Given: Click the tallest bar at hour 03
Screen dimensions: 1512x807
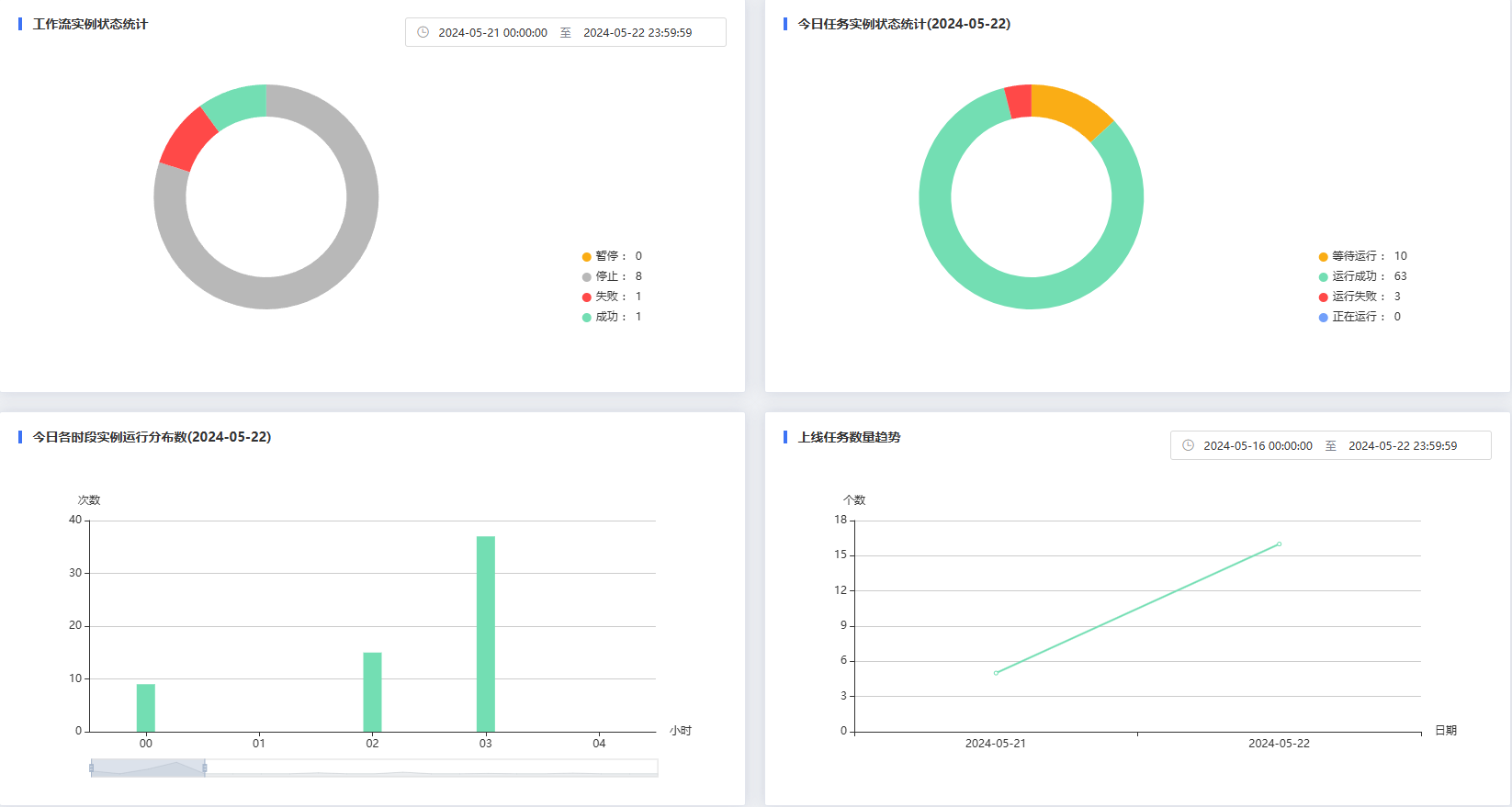Looking at the screenshot, I should [x=486, y=633].
